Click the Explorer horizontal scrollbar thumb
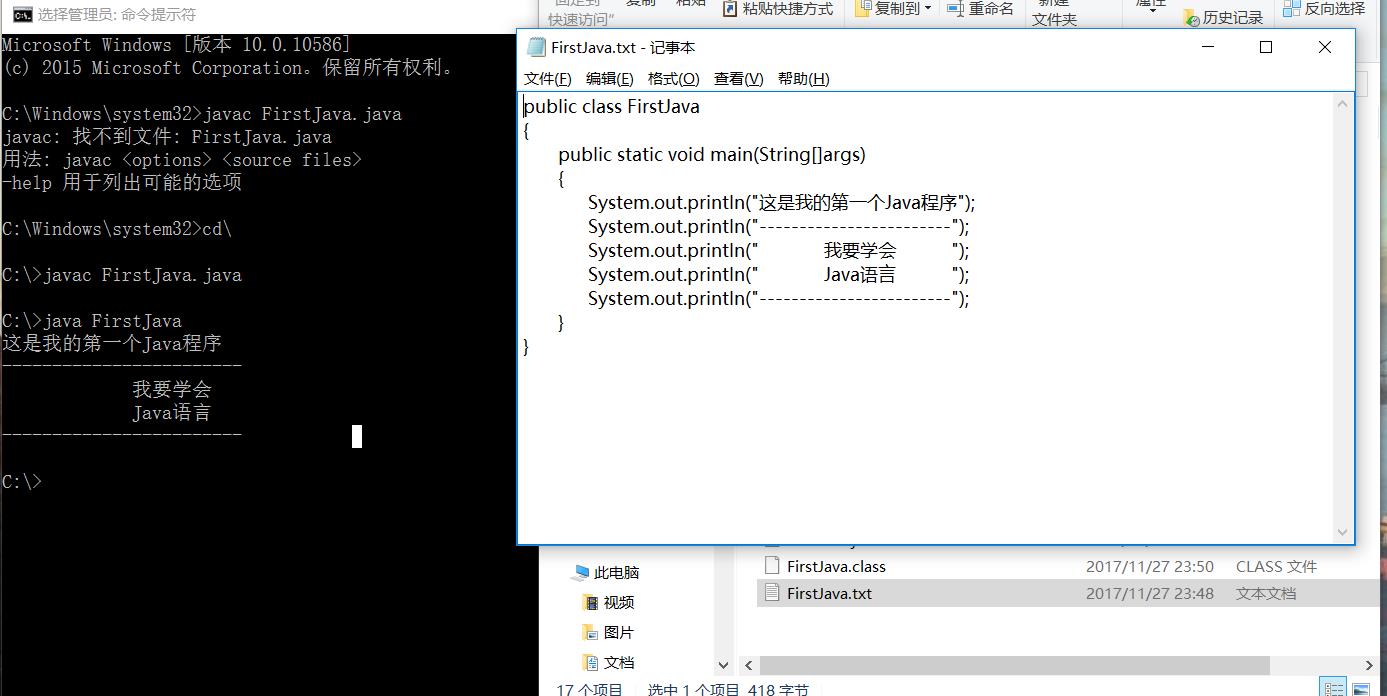This screenshot has width=1387, height=696. 1014,665
